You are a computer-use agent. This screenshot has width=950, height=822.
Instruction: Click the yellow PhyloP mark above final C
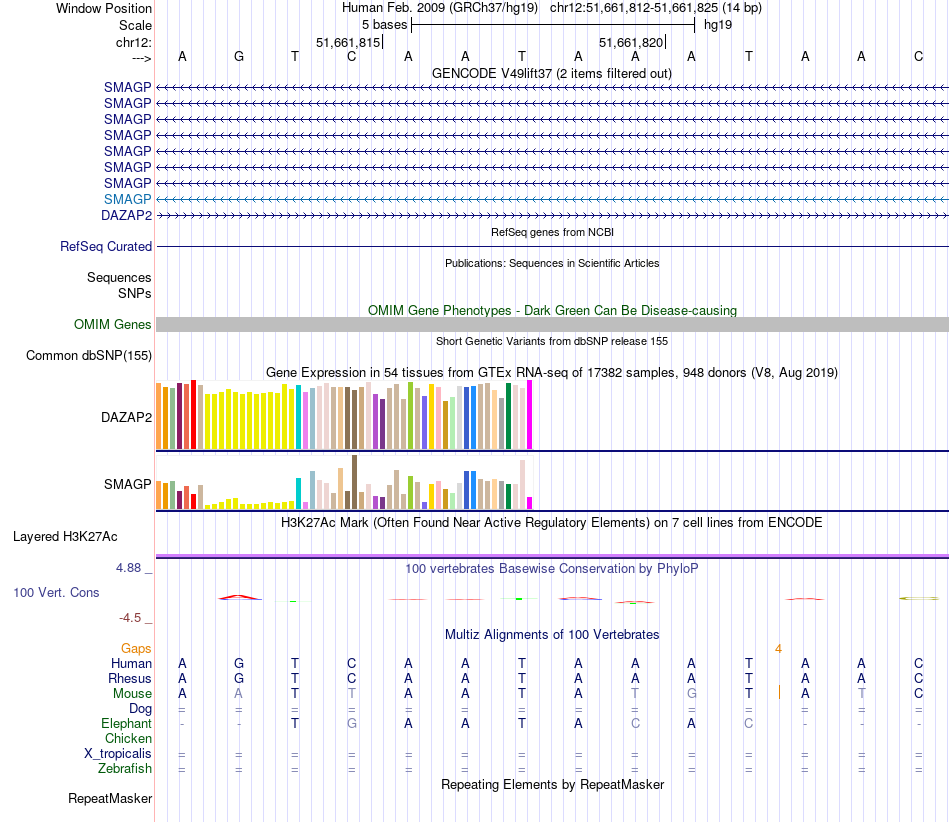pyautogui.click(x=918, y=598)
